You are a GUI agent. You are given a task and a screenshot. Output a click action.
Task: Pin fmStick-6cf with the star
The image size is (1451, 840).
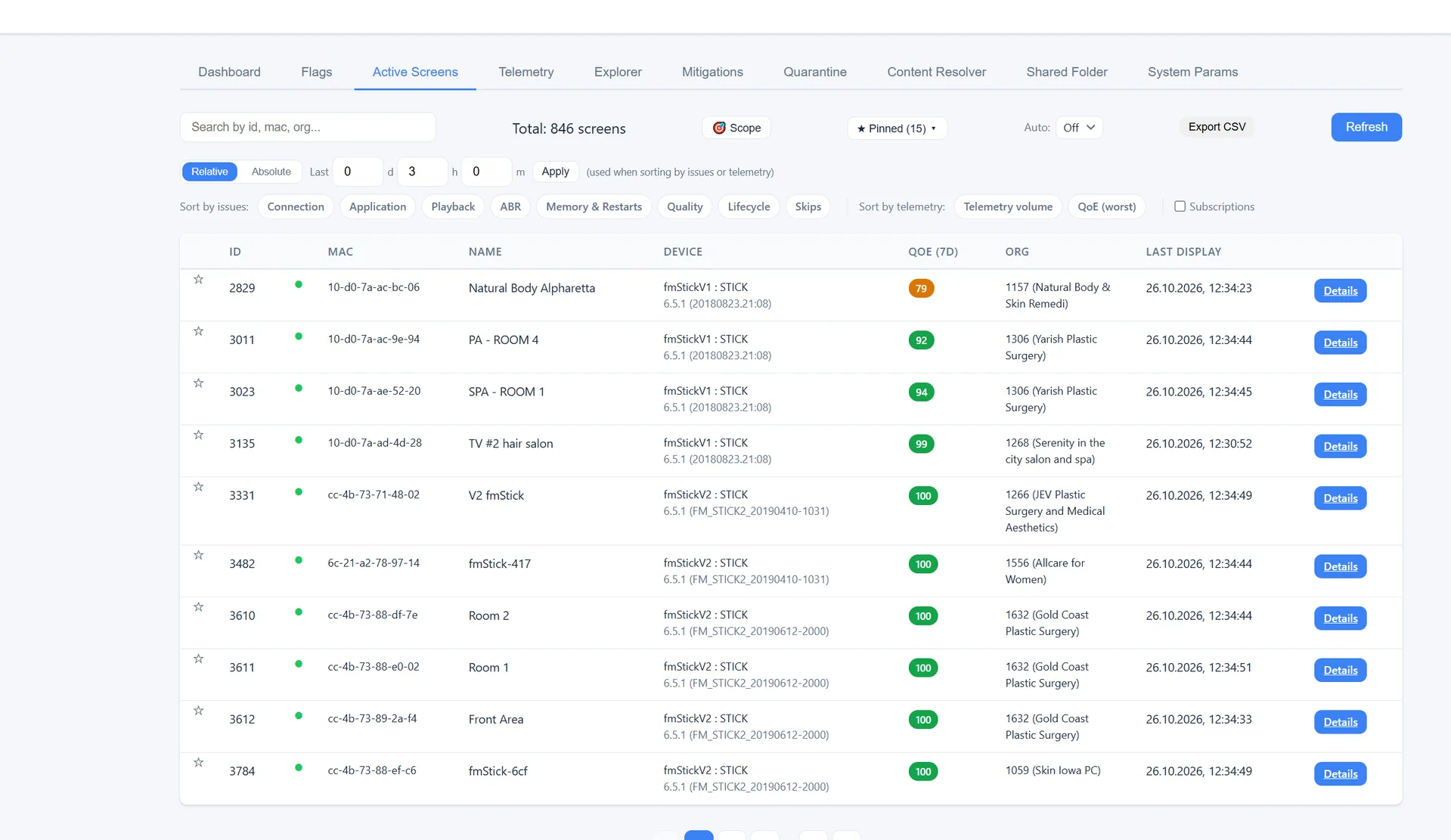pos(198,763)
